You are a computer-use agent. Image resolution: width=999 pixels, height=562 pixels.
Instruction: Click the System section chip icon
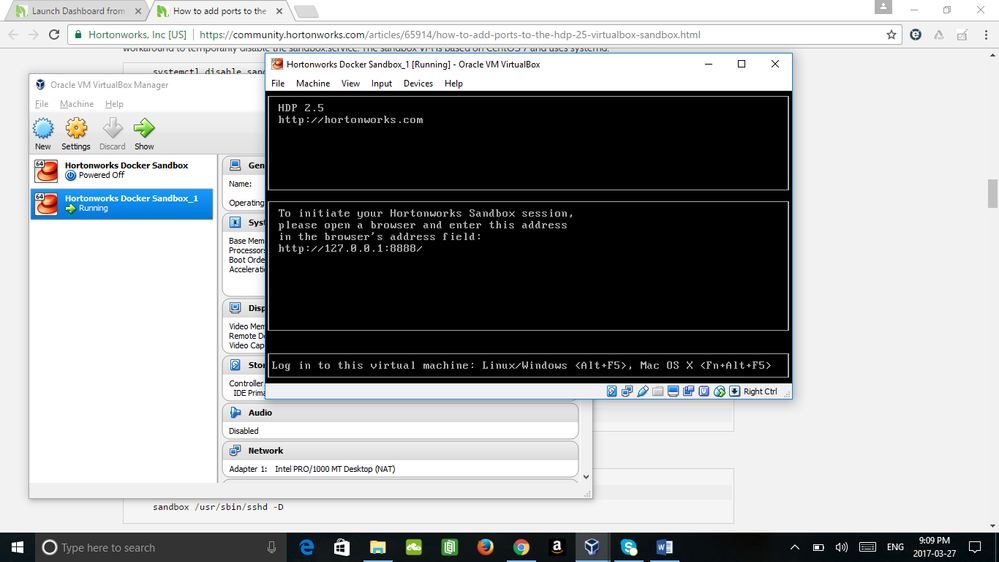[x=235, y=222]
